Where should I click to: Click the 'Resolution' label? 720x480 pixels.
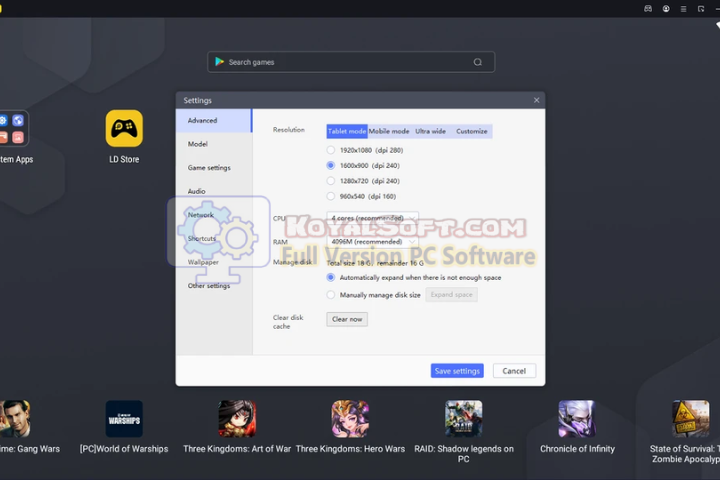[289, 130]
